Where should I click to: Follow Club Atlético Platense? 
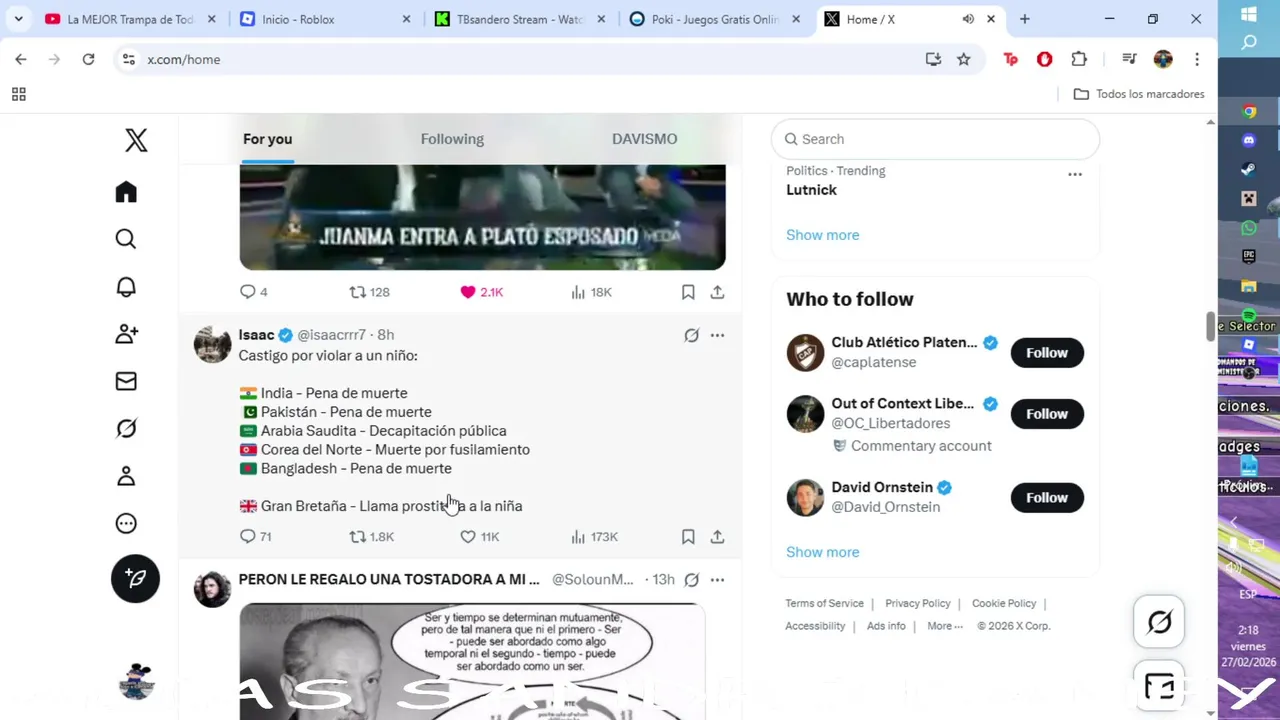pyautogui.click(x=1047, y=352)
